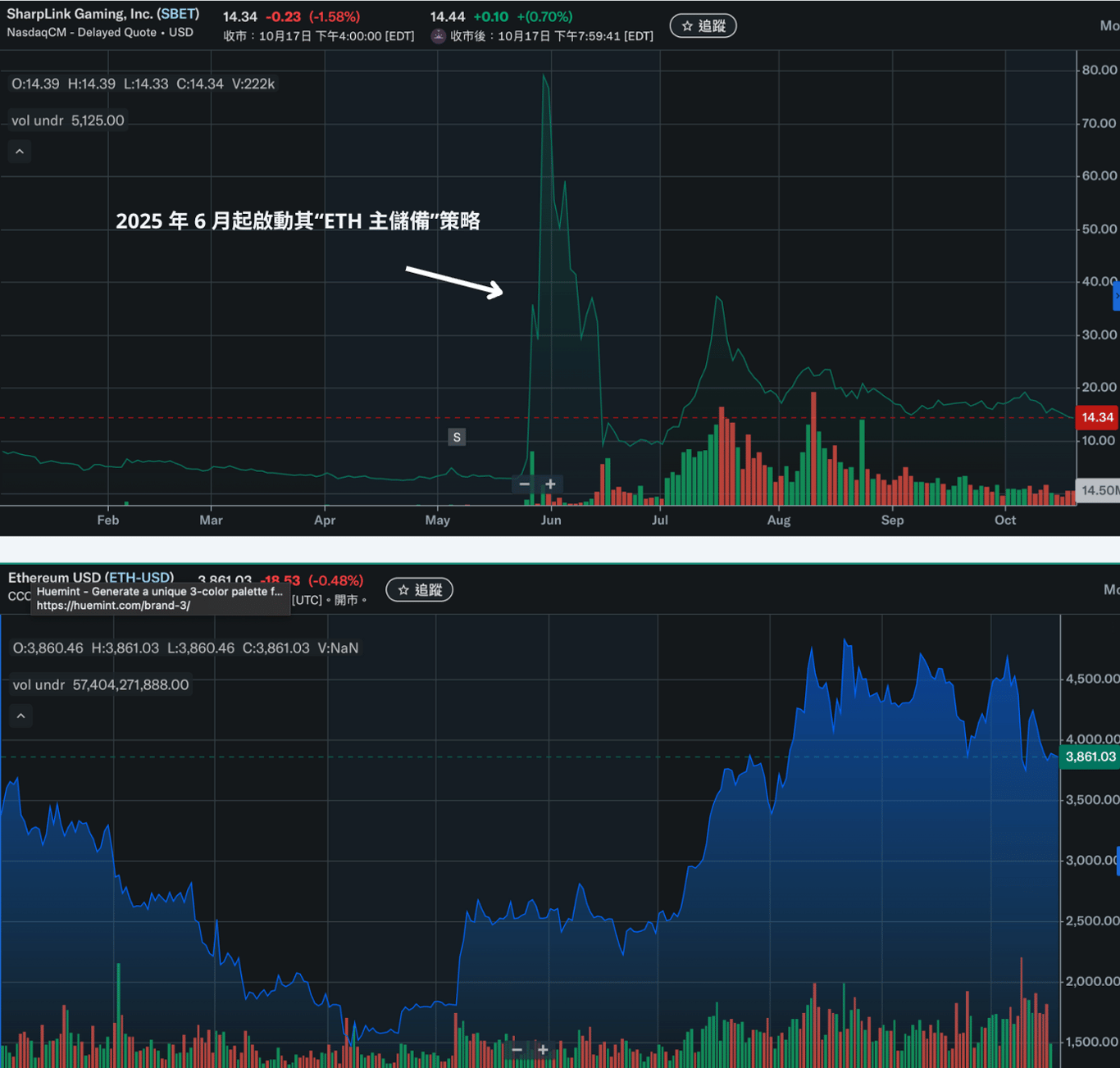
Task: Click the green 3,861.03 current price tag
Action: pyautogui.click(x=1090, y=757)
